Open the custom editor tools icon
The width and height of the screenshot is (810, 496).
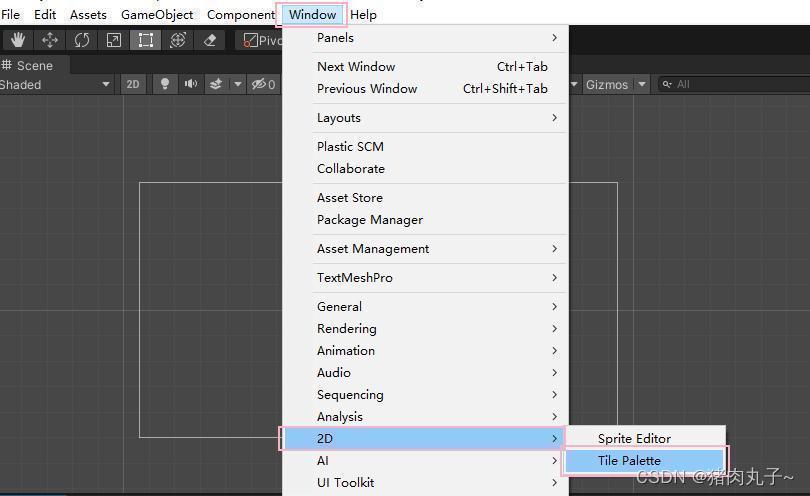pyautogui.click(x=210, y=40)
